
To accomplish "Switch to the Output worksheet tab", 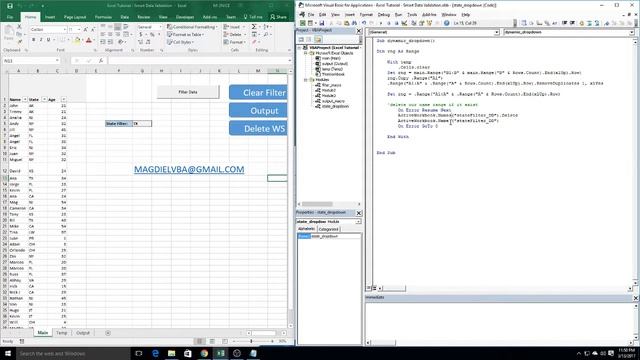I will (x=83, y=333).
